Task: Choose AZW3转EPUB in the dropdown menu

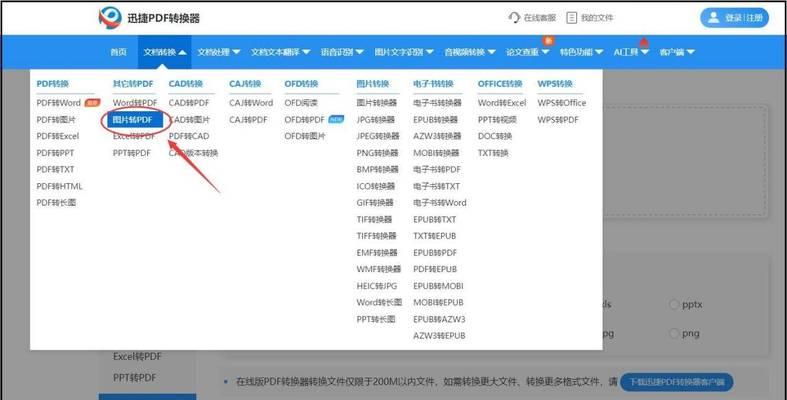Action: click(439, 336)
